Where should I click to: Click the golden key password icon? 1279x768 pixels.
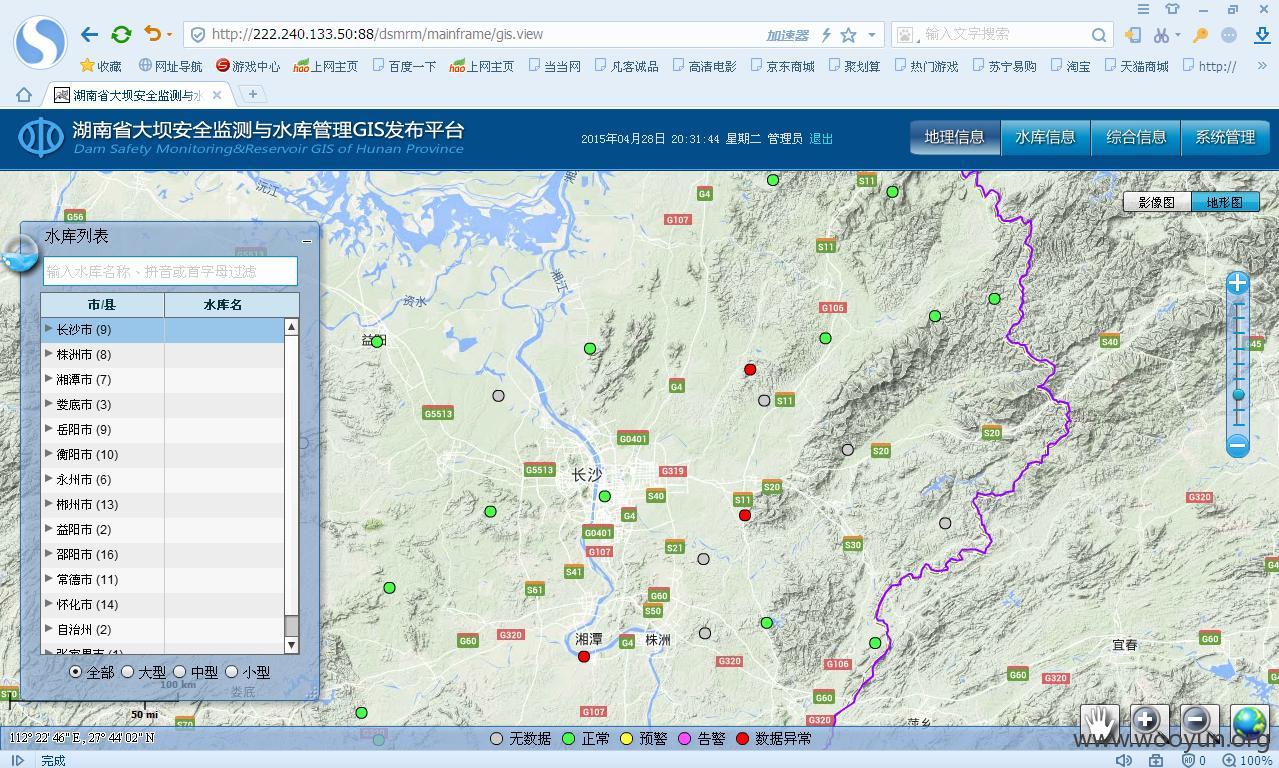click(x=1200, y=35)
